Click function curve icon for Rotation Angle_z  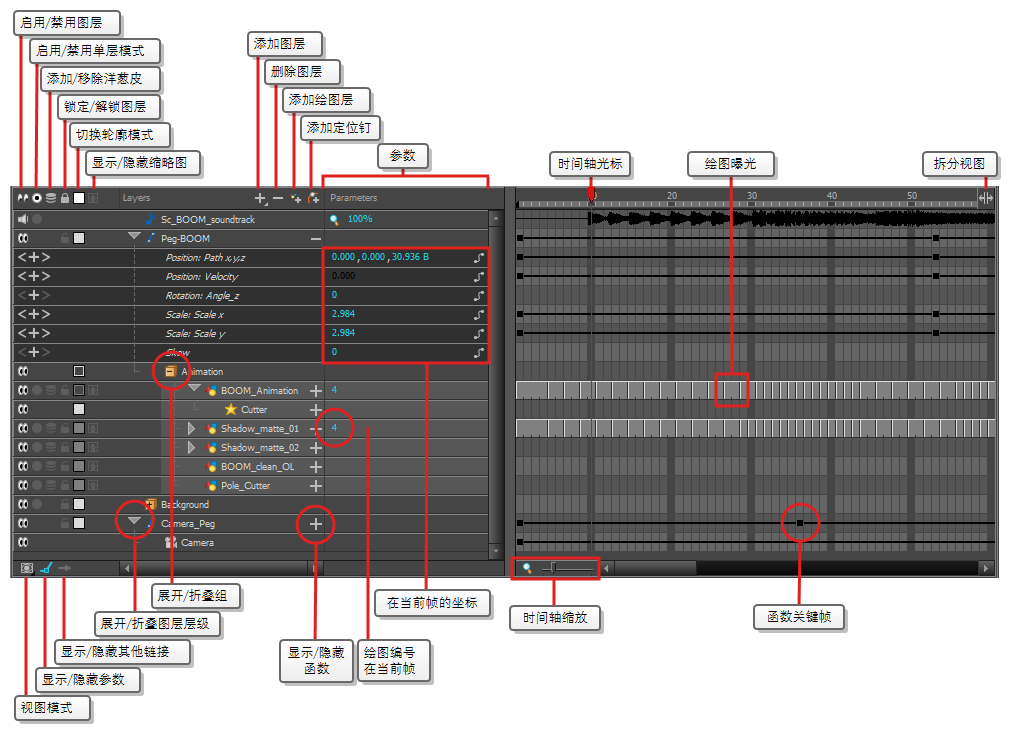point(479,296)
